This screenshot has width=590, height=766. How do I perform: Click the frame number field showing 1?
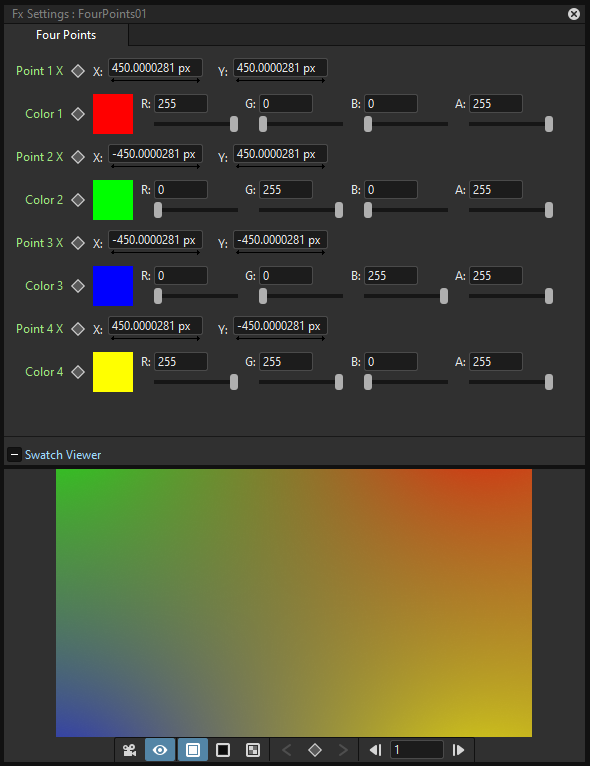pyautogui.click(x=417, y=750)
